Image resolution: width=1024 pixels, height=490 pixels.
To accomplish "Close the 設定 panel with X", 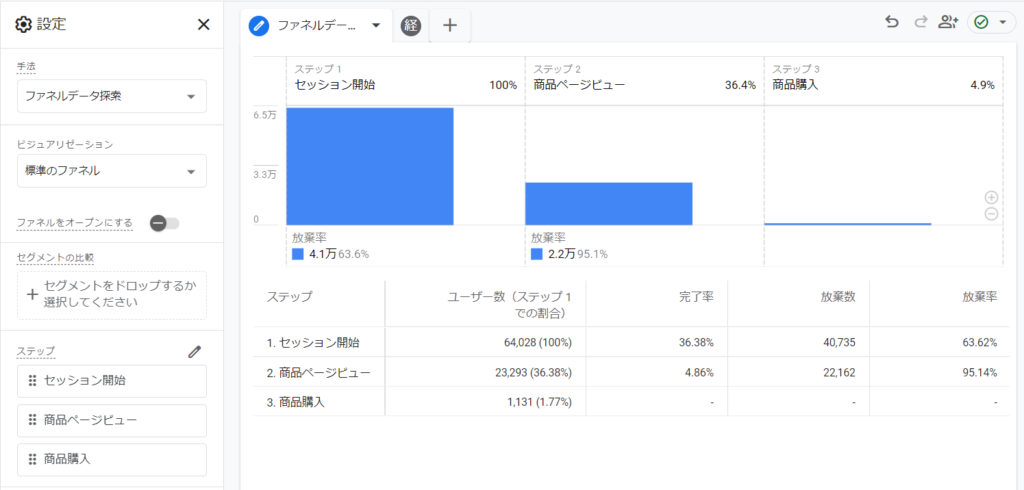I will (203, 25).
